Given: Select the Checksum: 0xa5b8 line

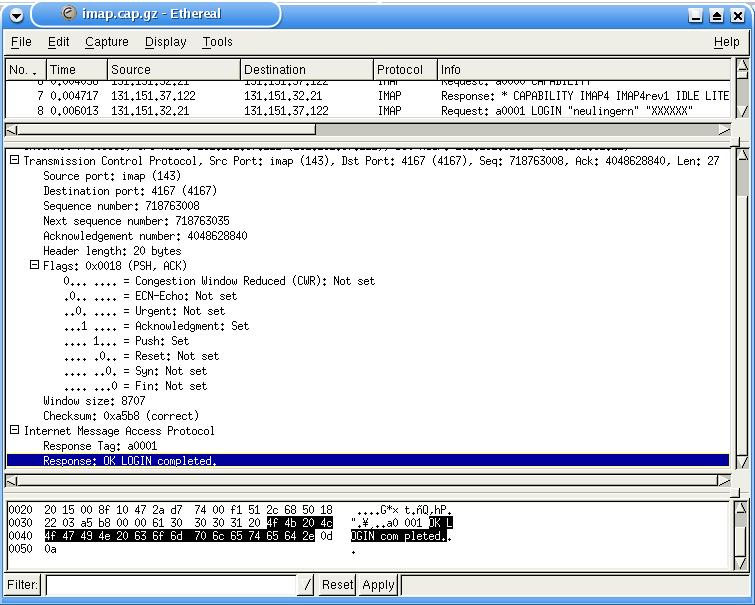Looking at the screenshot, I should [x=121, y=416].
